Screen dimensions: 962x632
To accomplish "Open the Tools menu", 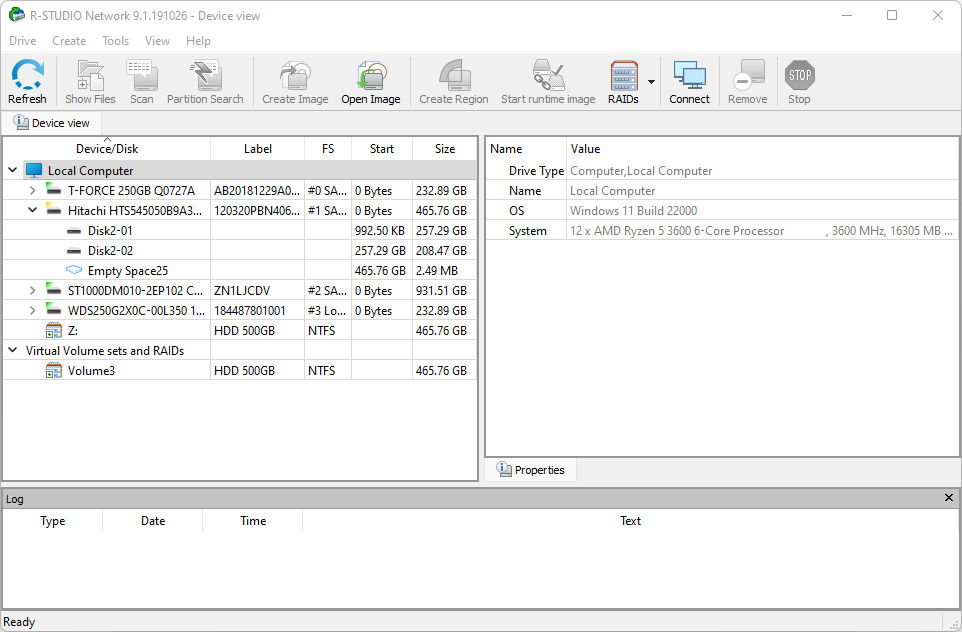I will click(115, 40).
